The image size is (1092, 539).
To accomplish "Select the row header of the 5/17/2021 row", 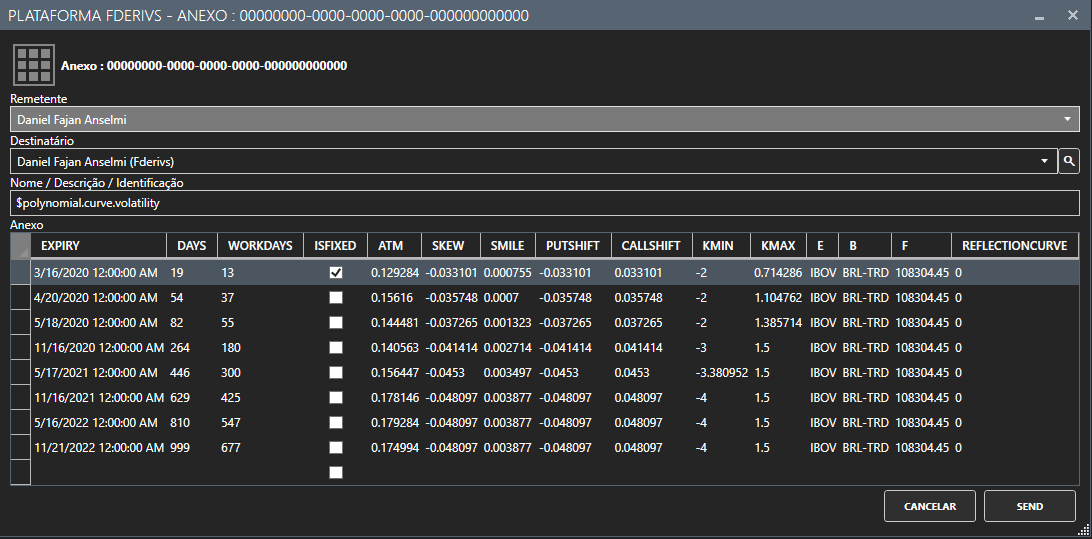I will coord(20,372).
